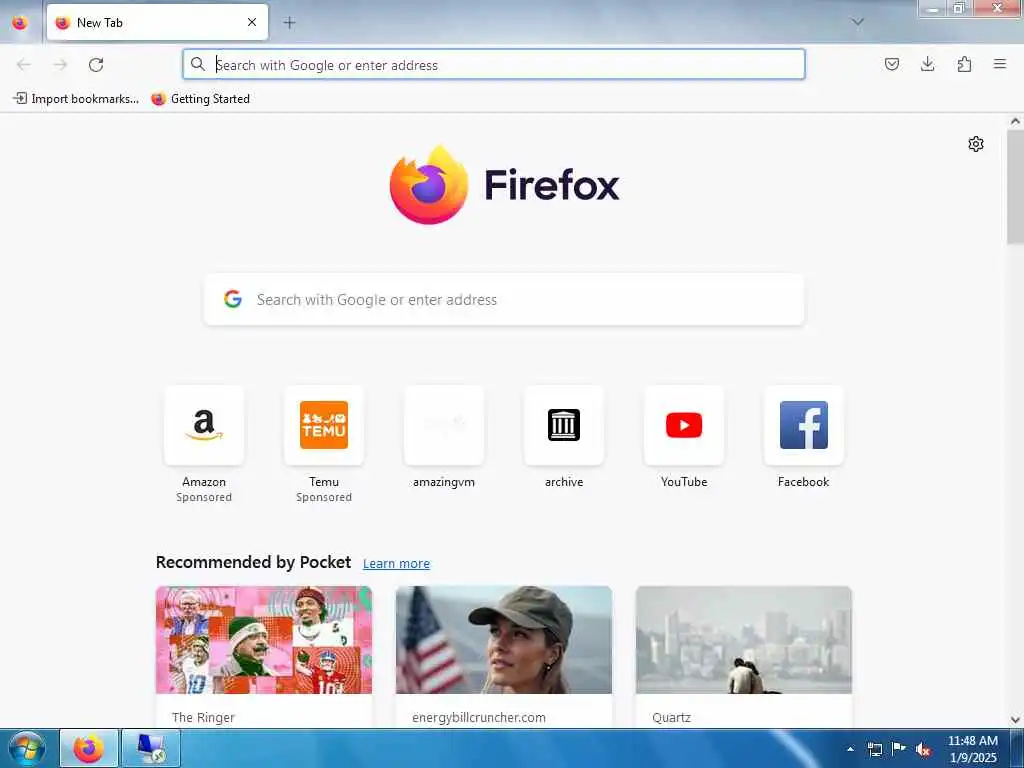Screen dimensions: 1024x768
Task: Open the network tray icon
Action: pyautogui.click(x=874, y=749)
